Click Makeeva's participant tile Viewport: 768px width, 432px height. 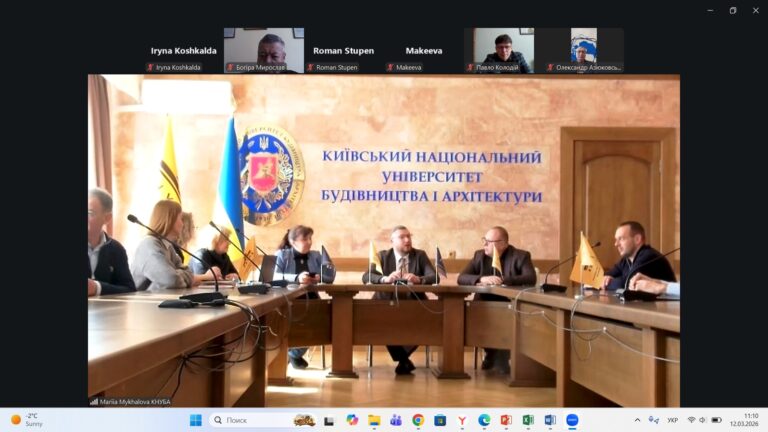[x=423, y=51]
